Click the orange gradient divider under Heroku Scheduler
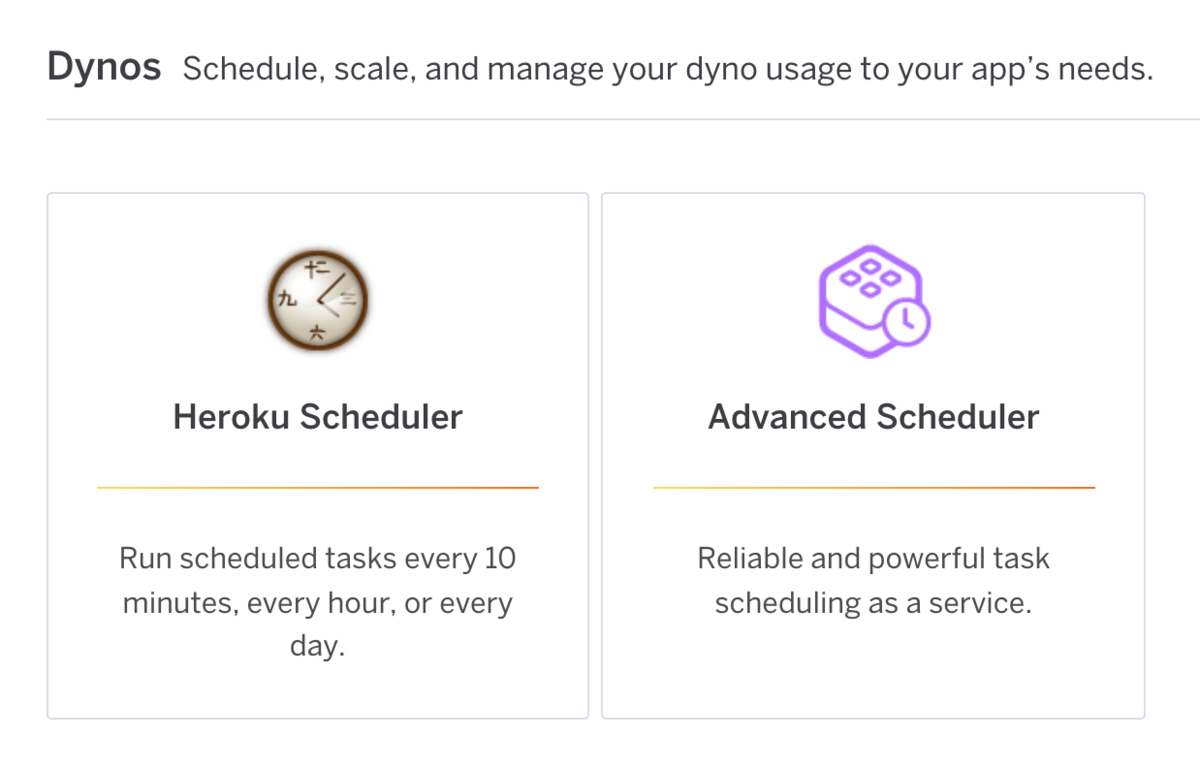This screenshot has width=1200, height=770. click(317, 488)
